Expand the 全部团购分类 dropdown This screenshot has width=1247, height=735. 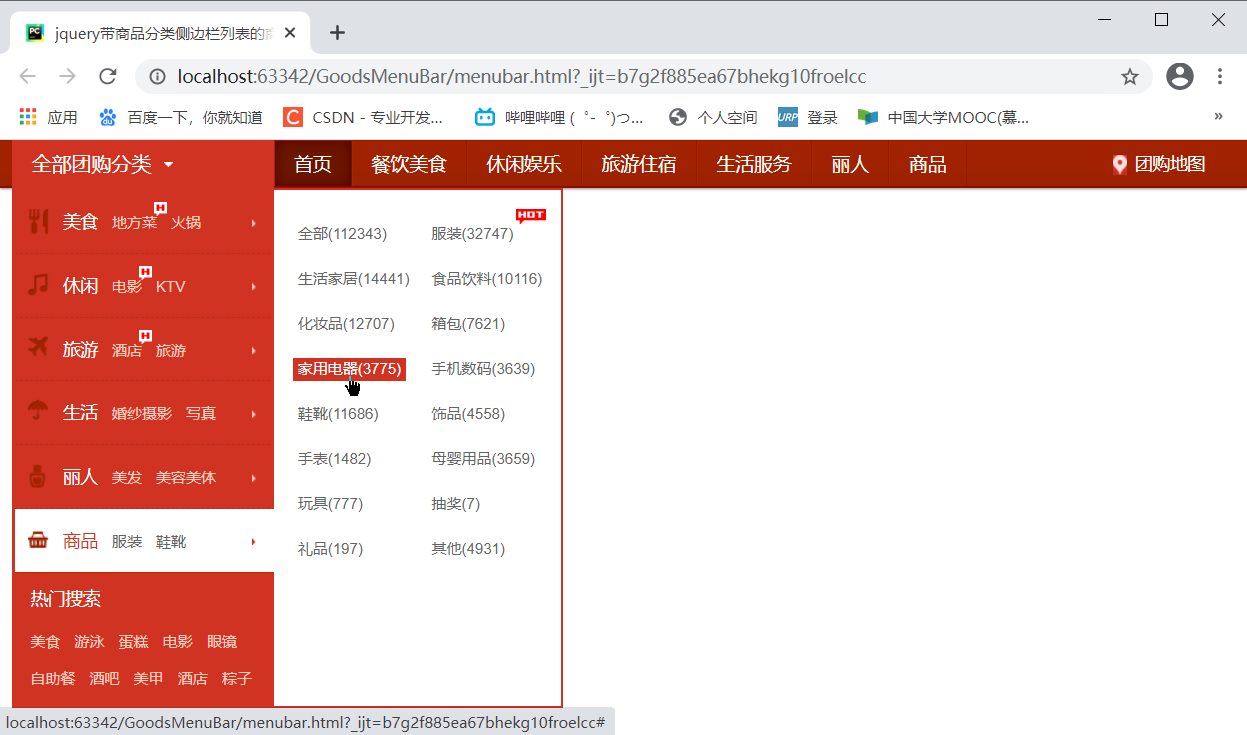click(102, 164)
